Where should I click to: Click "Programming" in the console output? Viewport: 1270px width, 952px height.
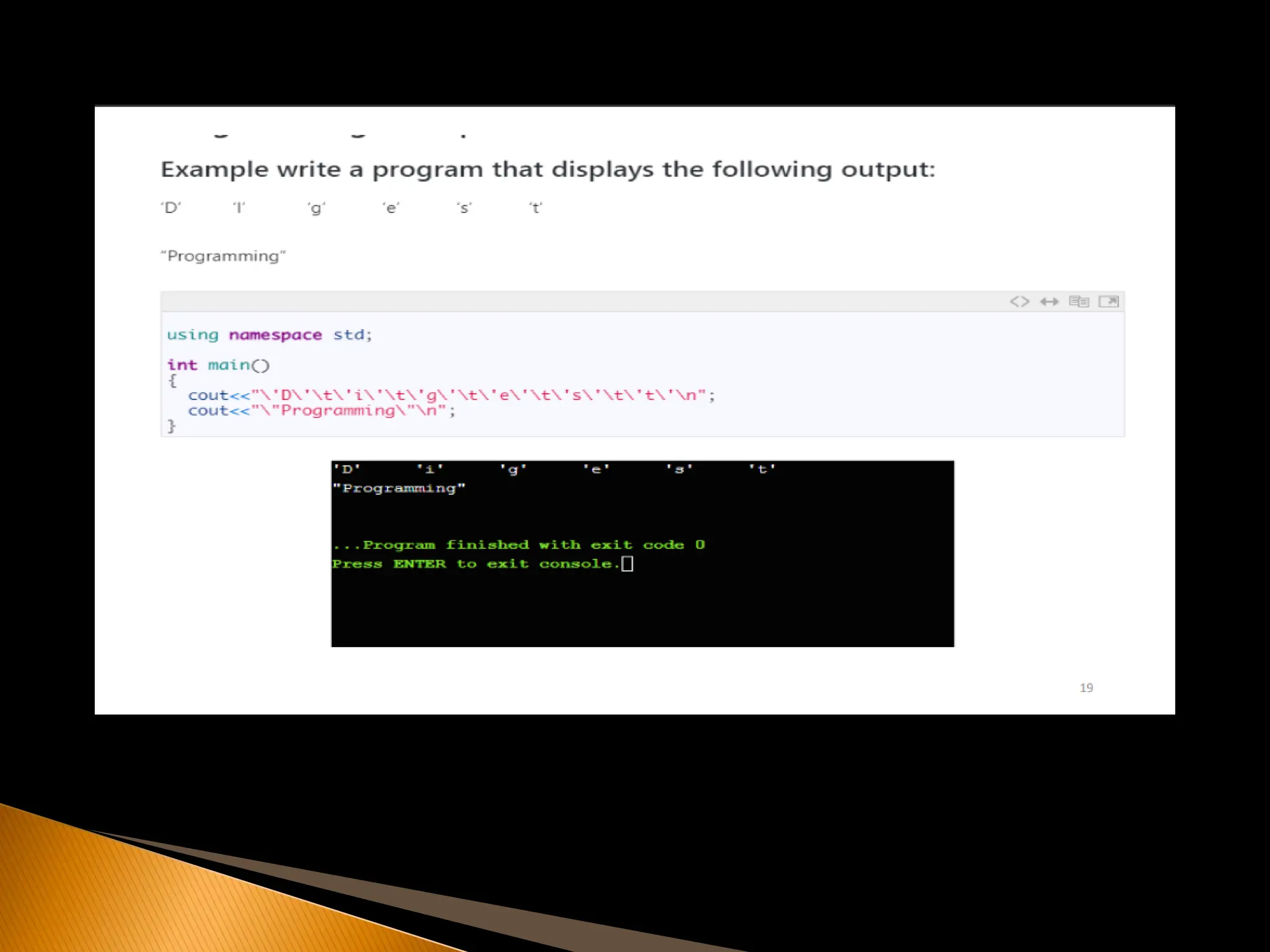point(399,488)
